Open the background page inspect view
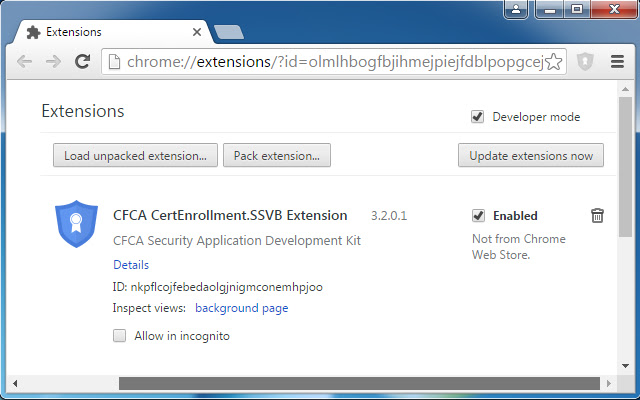640x400 pixels. click(242, 308)
